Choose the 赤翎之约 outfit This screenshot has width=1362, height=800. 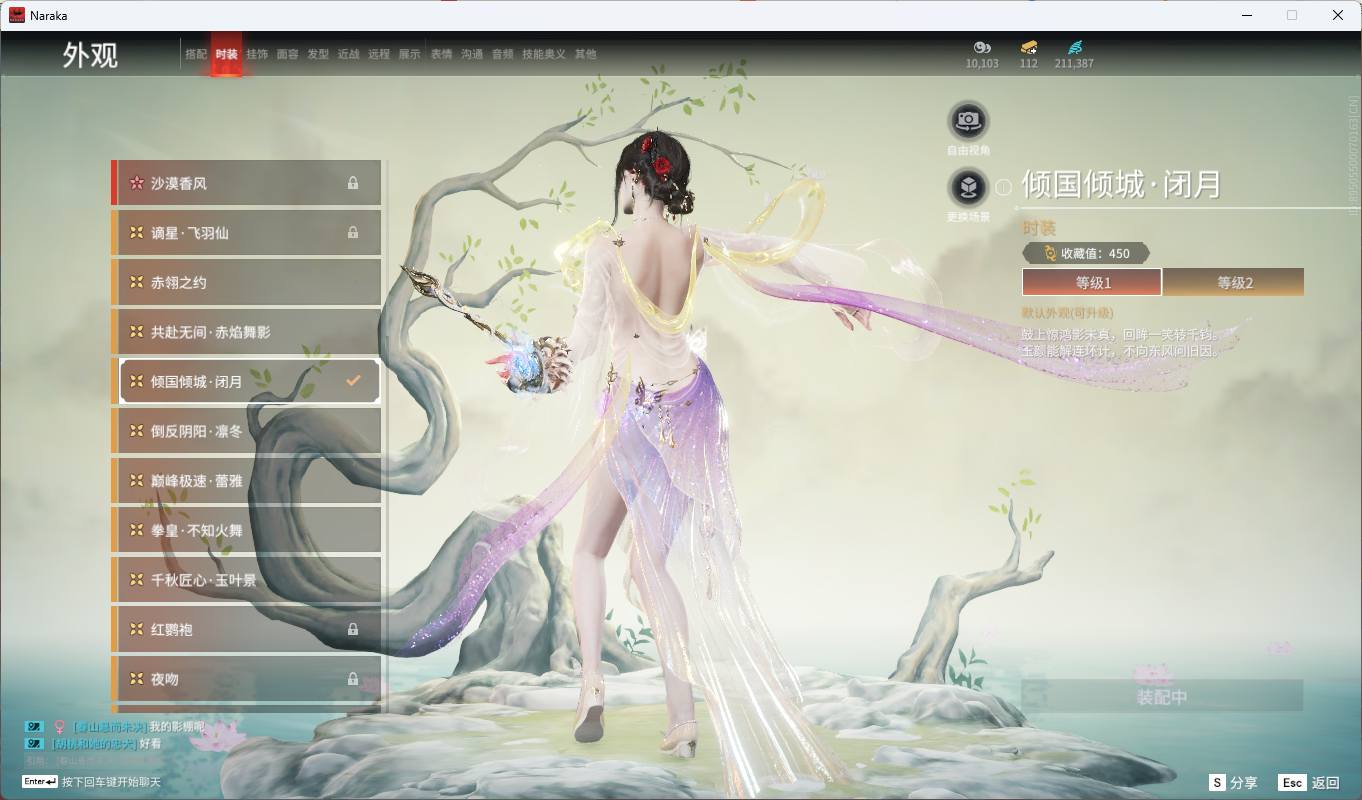pos(246,282)
